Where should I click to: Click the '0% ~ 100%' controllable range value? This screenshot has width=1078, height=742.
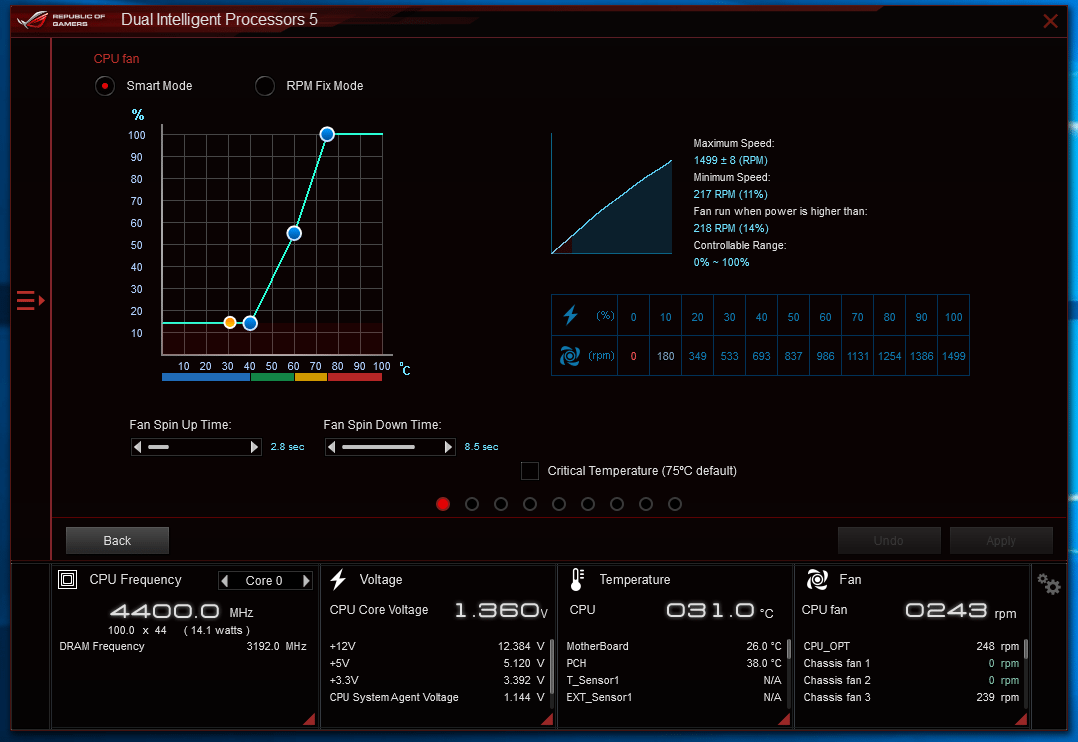(721, 262)
